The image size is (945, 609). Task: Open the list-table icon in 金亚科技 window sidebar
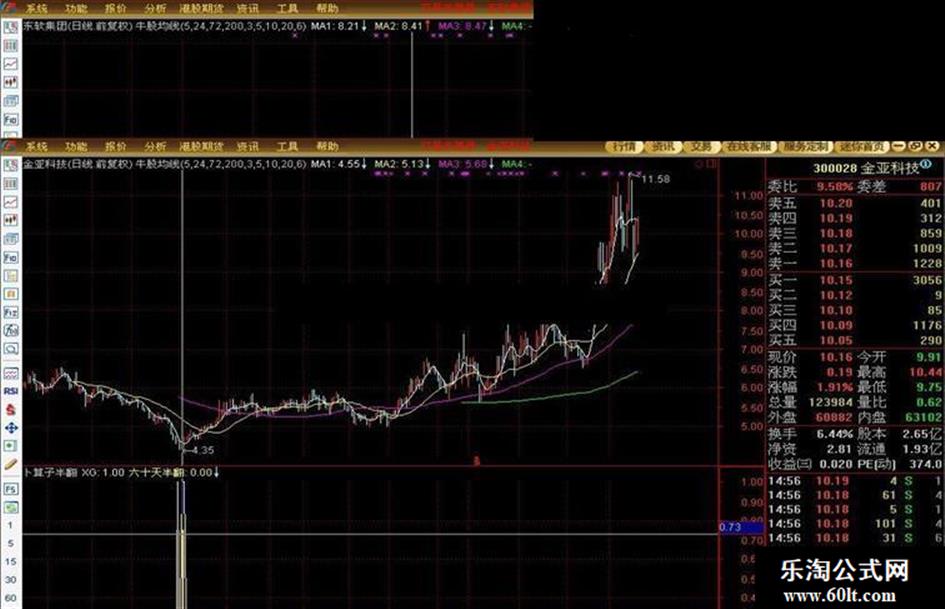coord(11,183)
